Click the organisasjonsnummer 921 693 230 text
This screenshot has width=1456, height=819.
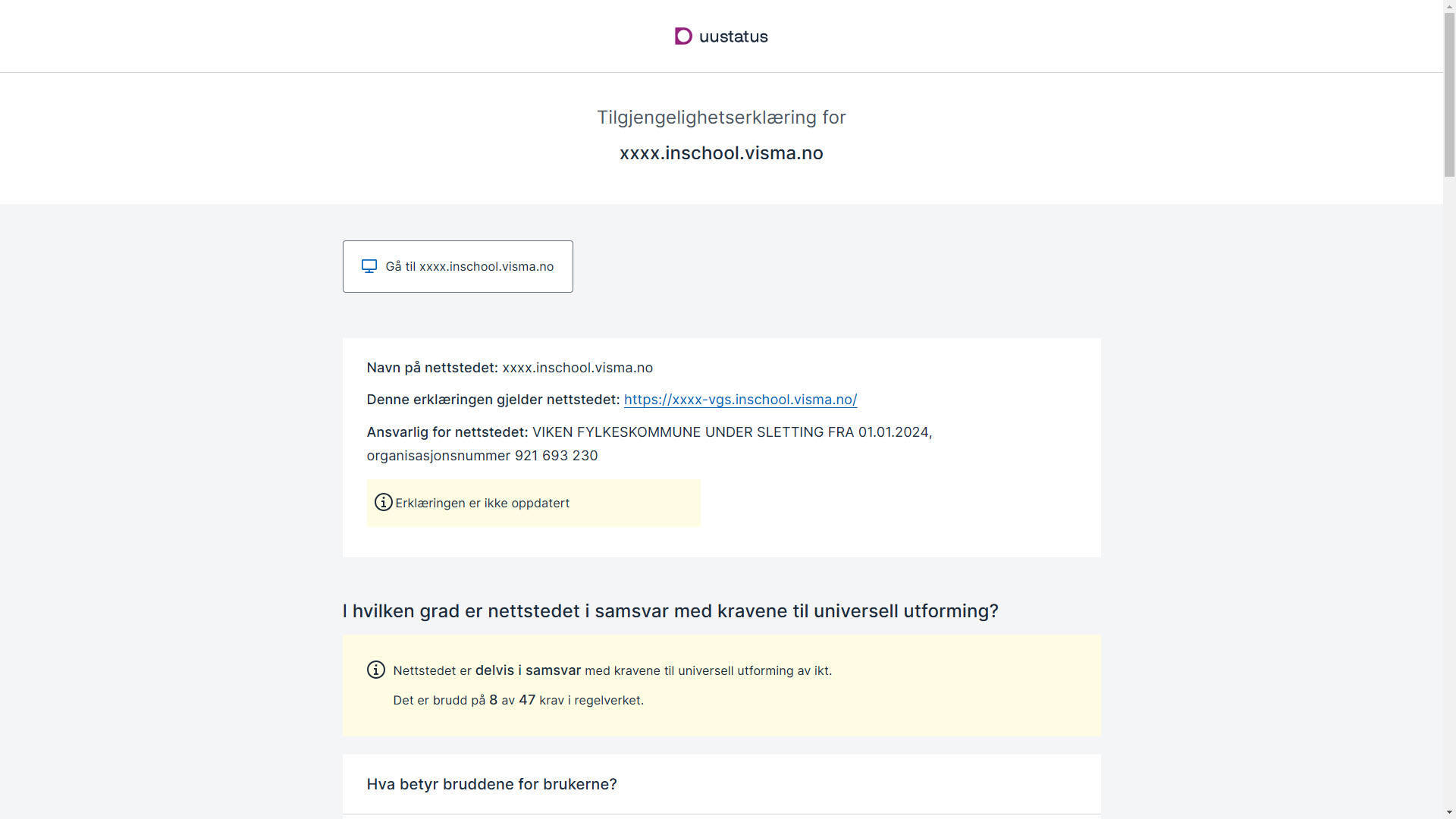click(482, 456)
